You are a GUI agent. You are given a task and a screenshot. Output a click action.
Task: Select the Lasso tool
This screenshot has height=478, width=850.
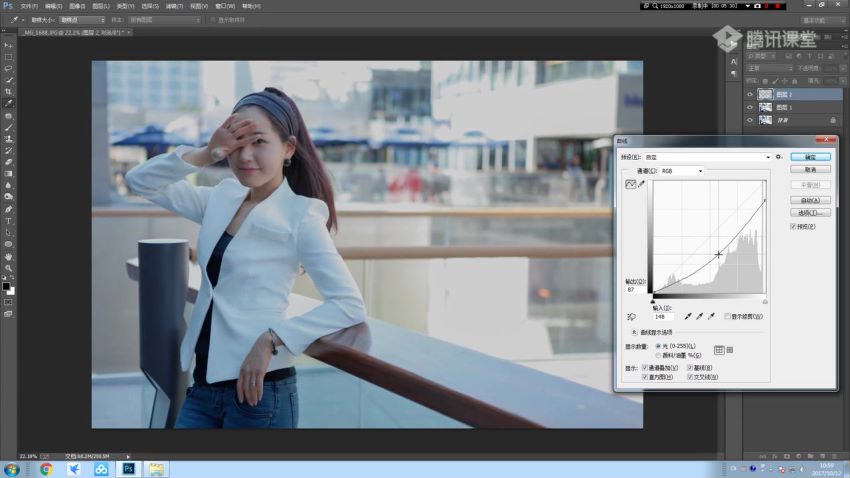tap(8, 68)
